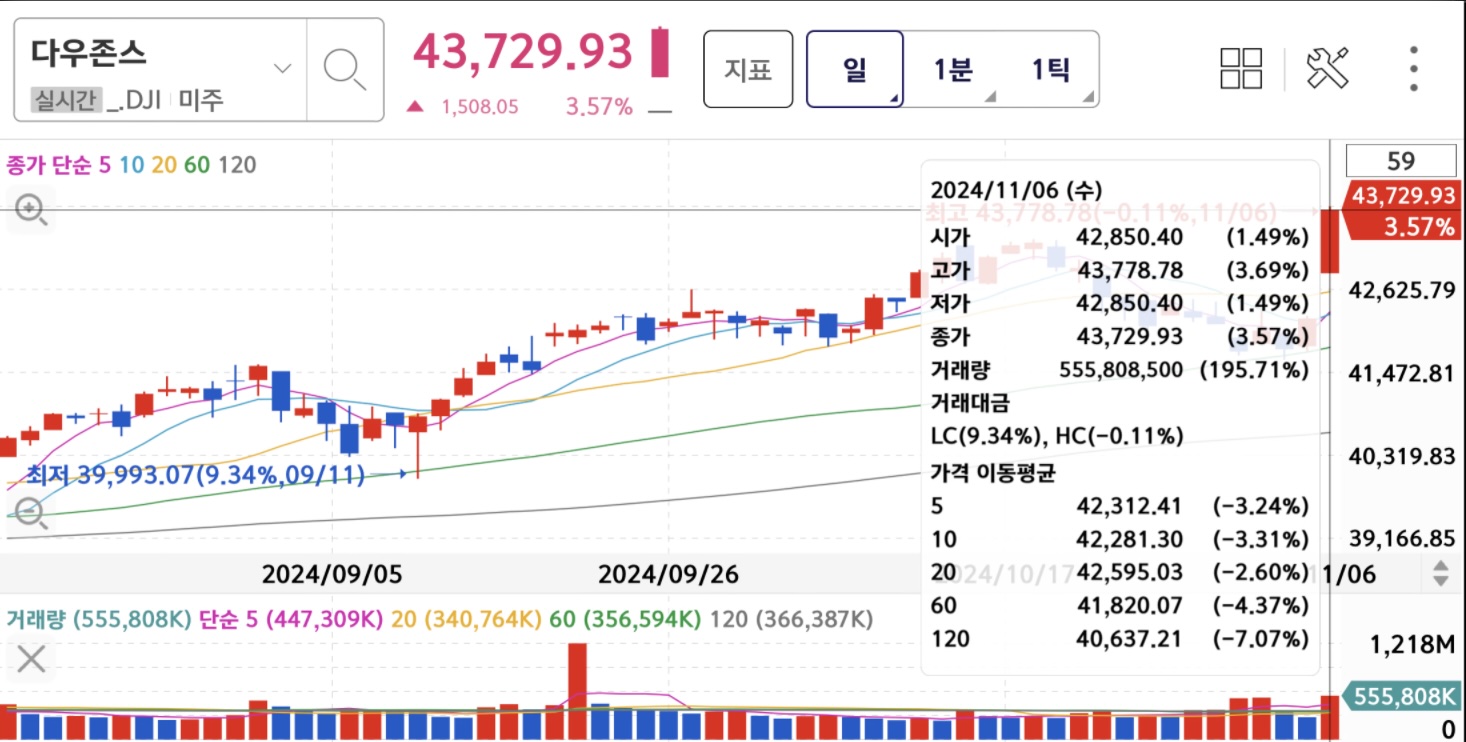This screenshot has width=1466, height=742.
Task: Open the three-dot more options menu
Action: pyautogui.click(x=1413, y=69)
